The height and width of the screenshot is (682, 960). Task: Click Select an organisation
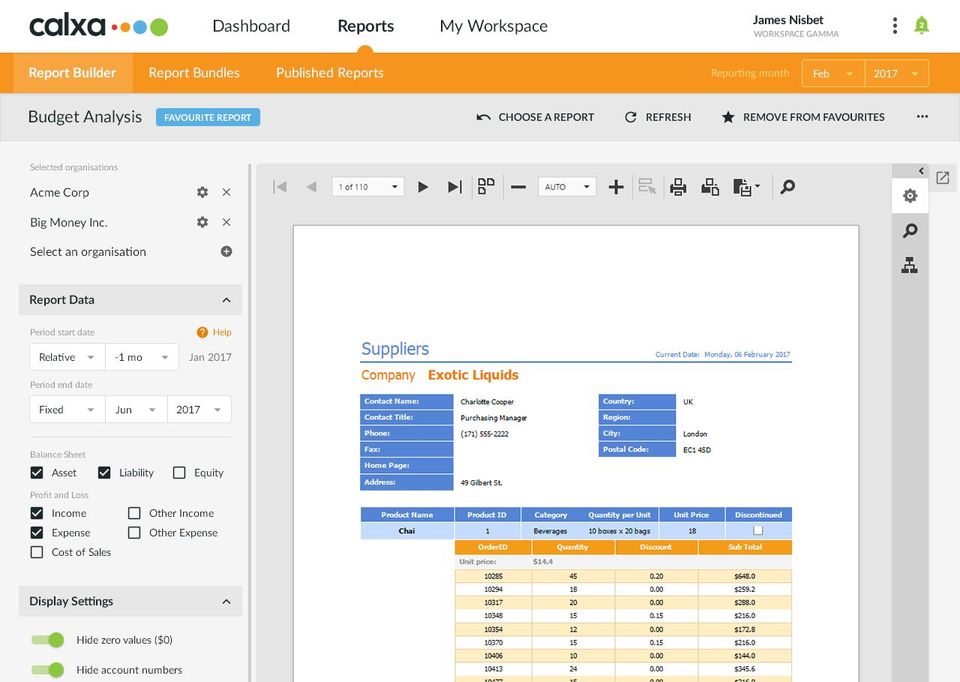point(88,252)
